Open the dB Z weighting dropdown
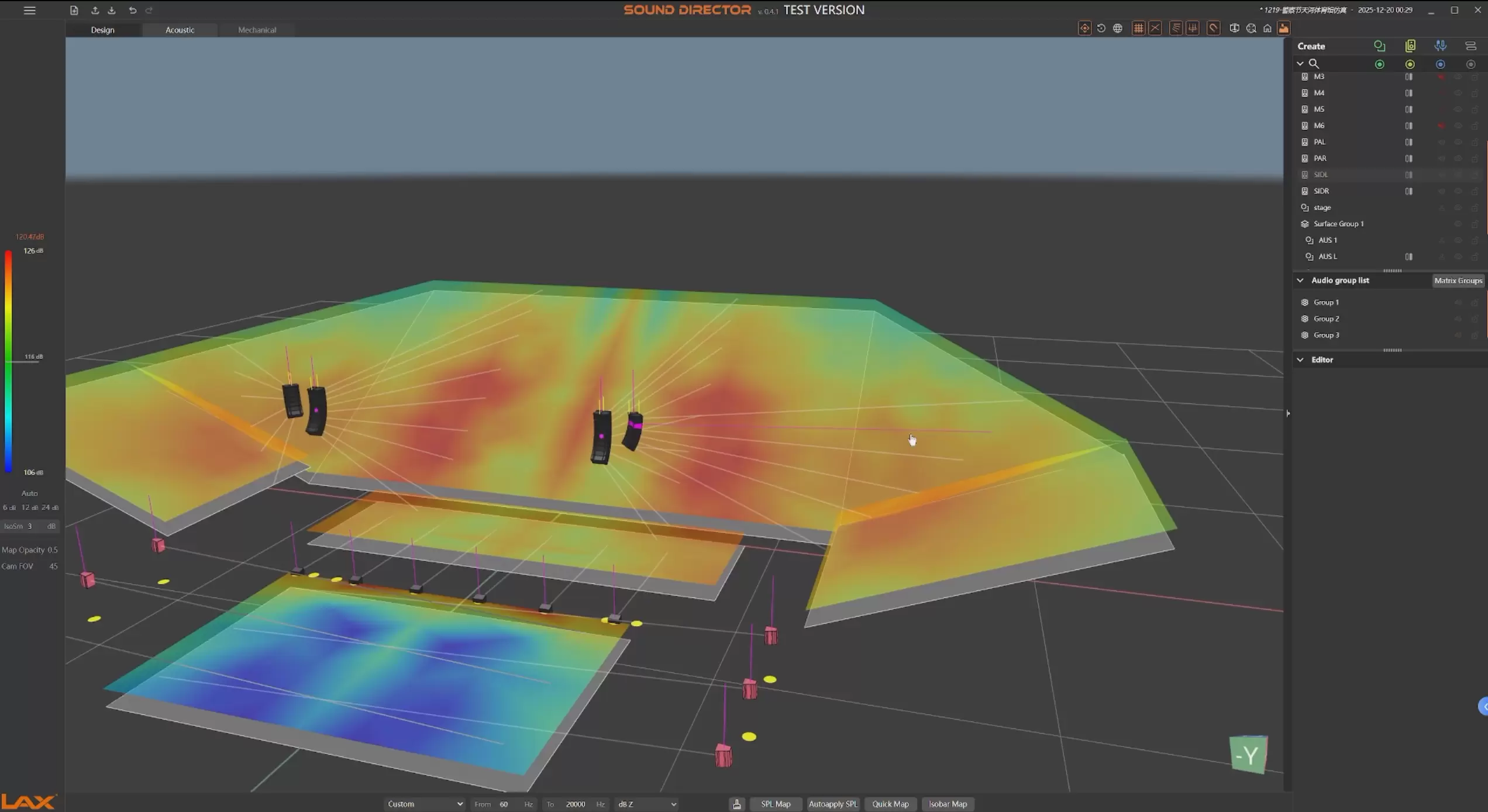The image size is (1488, 812). tap(646, 804)
